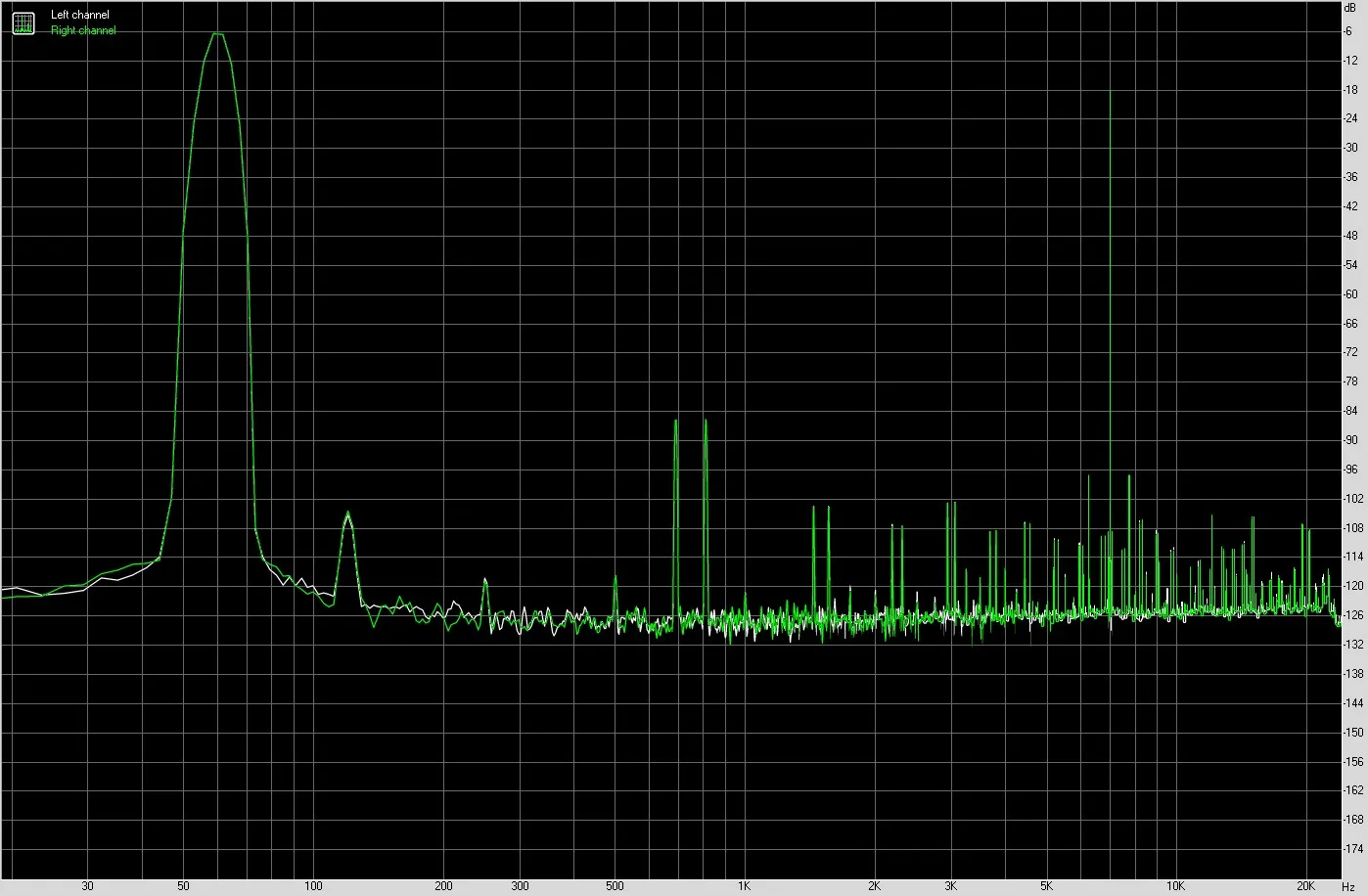Click the '-30' dB axis value

1351,149
